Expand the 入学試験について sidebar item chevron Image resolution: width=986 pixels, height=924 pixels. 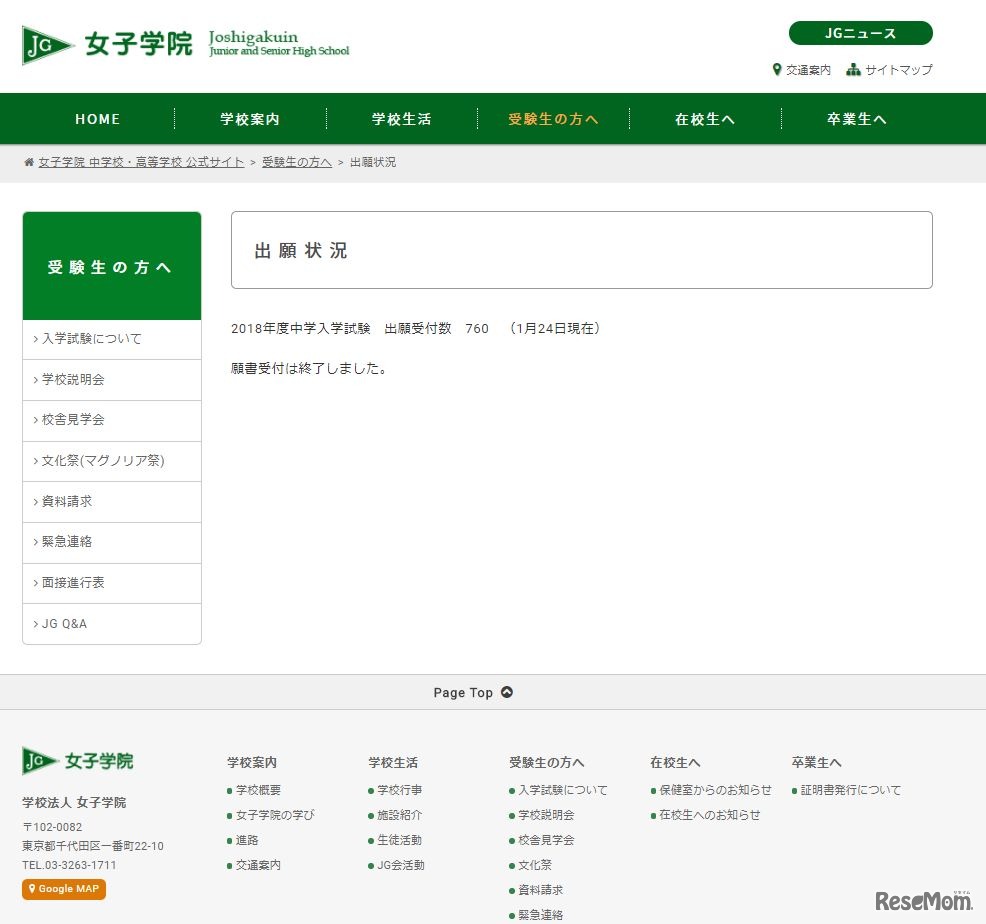[36, 339]
